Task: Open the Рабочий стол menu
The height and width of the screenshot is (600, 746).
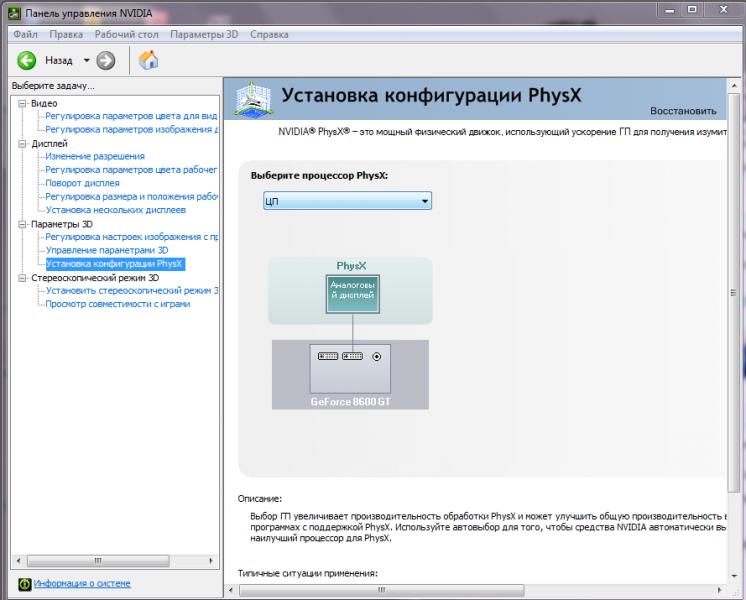Action: pyautogui.click(x=126, y=34)
